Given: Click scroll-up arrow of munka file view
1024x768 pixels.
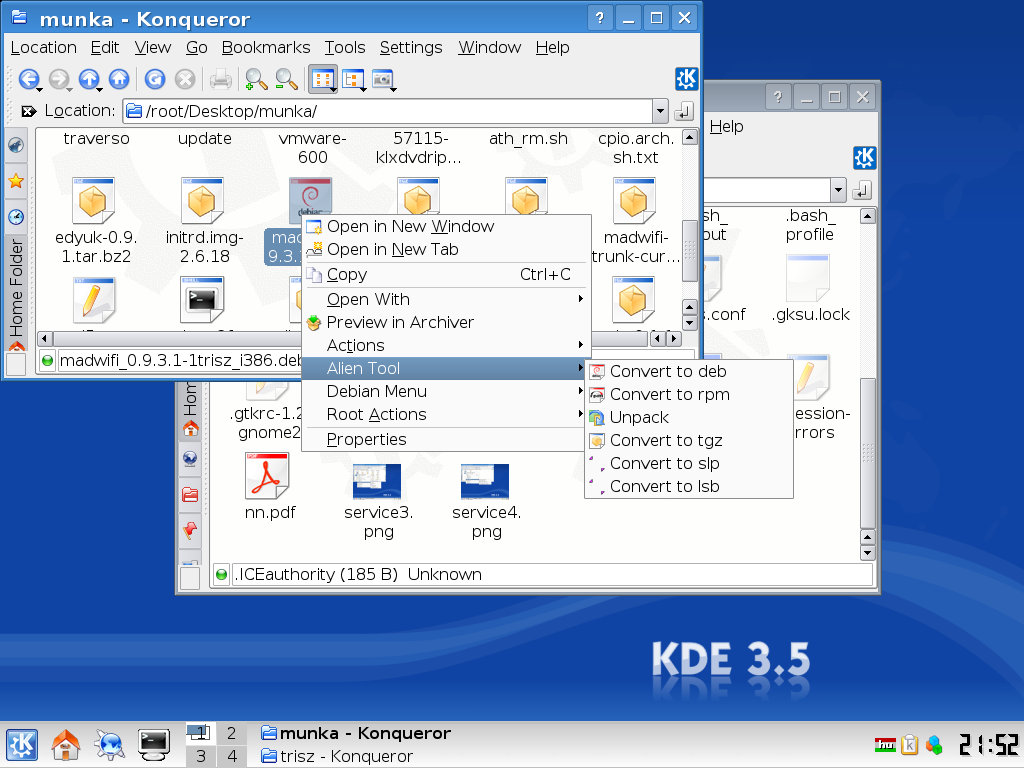Looking at the screenshot, I should click(690, 137).
